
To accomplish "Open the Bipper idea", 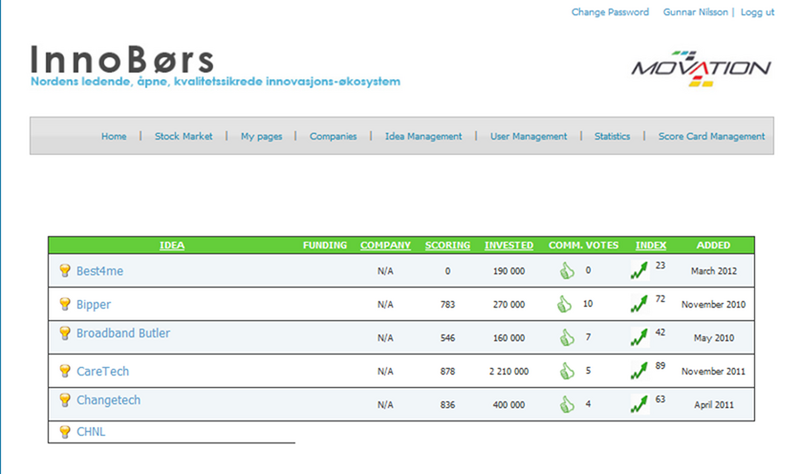I will (93, 305).
